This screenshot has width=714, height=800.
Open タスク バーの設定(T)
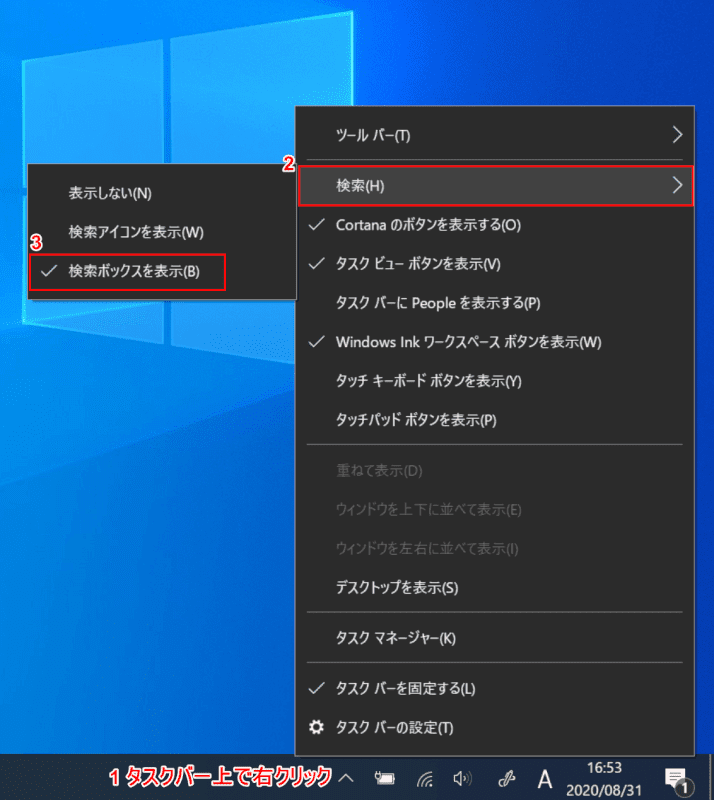coord(495,728)
